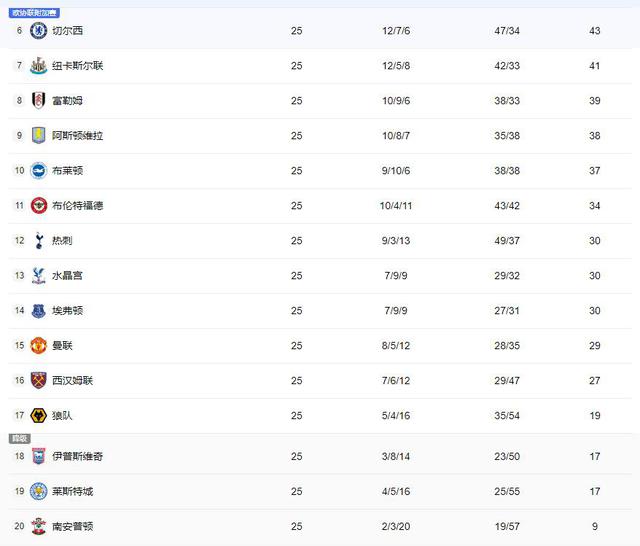Click the West Ham United crest

coord(38,381)
